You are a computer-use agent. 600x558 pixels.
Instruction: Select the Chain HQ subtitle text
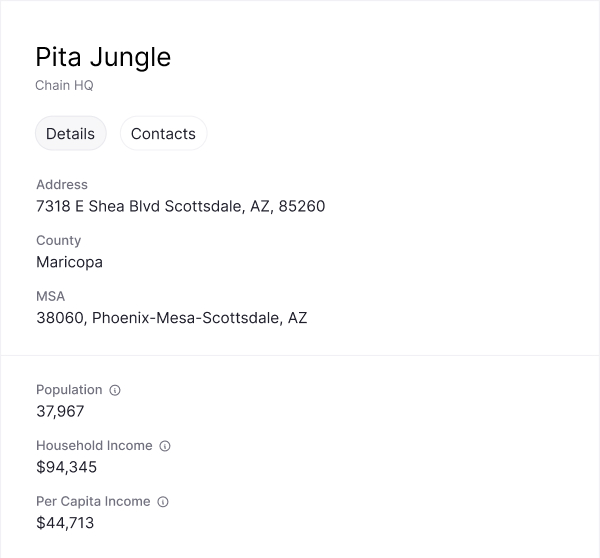(64, 85)
